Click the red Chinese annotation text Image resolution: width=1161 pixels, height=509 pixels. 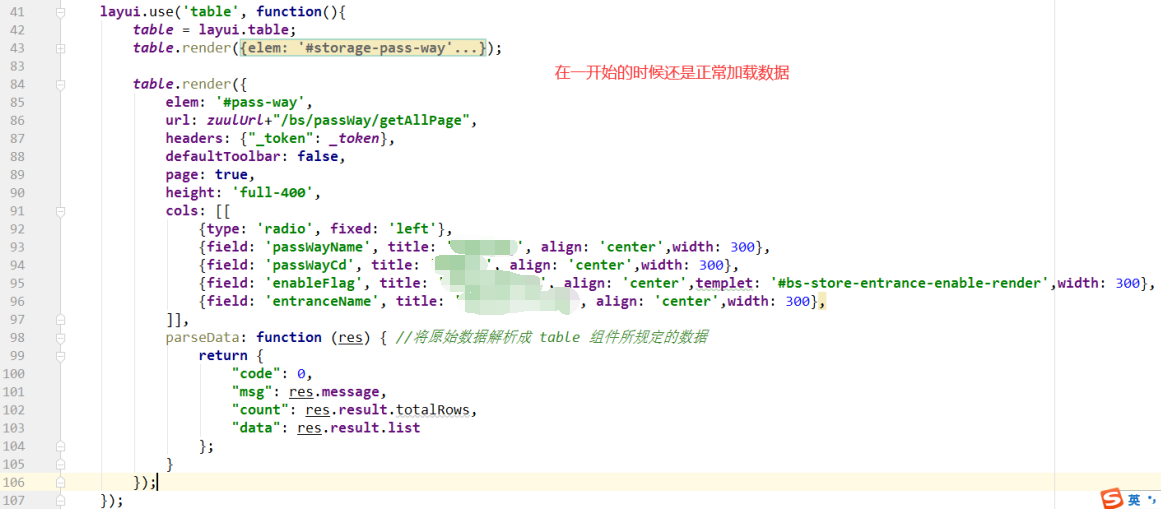click(x=674, y=73)
